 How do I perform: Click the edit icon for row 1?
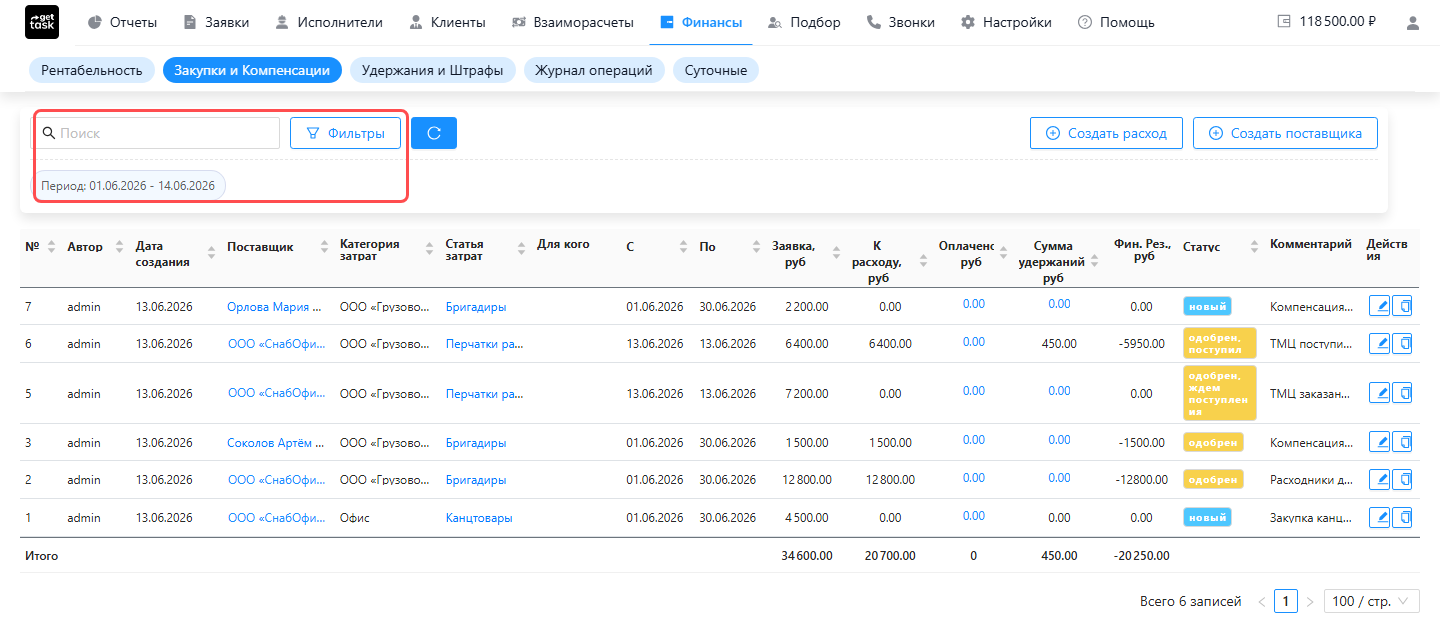(1379, 517)
